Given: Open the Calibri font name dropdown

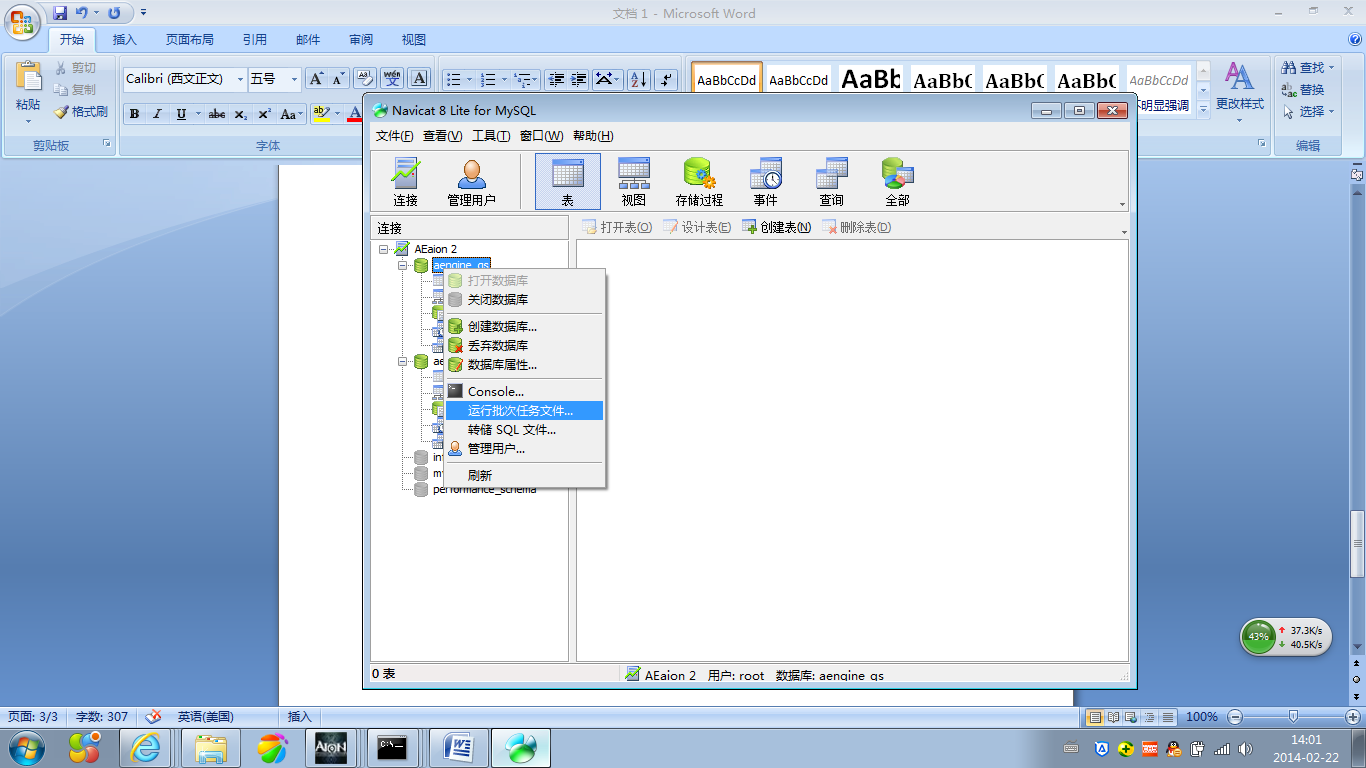Looking at the screenshot, I should pos(240,79).
